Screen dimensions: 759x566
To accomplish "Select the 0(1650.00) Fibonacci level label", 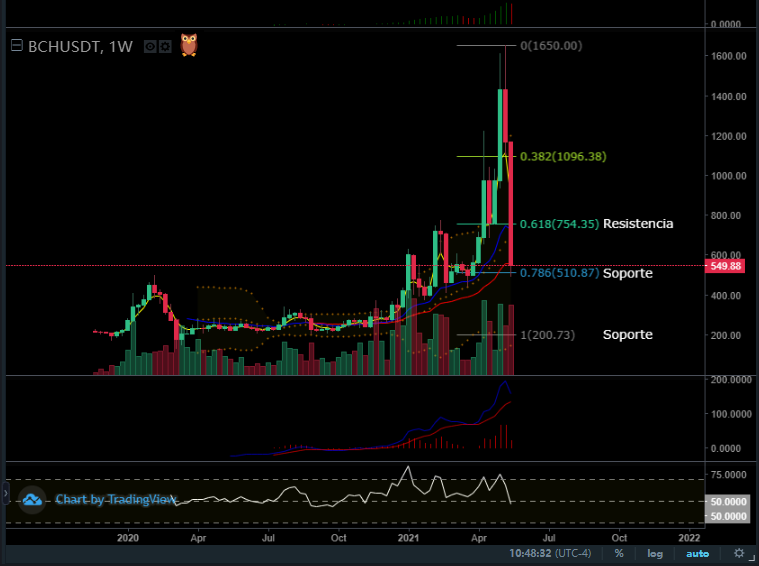I will pos(551,46).
